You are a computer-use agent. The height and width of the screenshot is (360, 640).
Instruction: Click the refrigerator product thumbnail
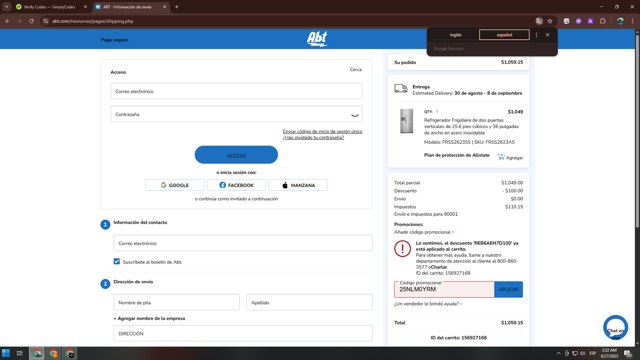(x=406, y=121)
